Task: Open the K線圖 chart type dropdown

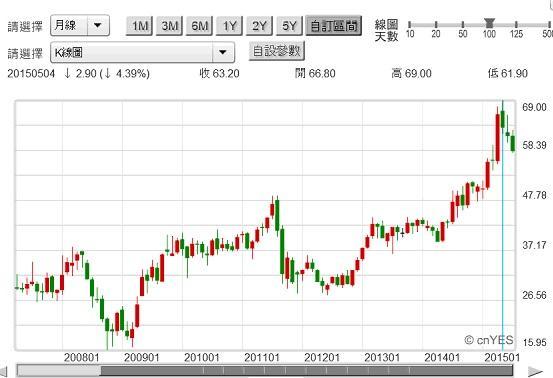Action: pos(142,53)
